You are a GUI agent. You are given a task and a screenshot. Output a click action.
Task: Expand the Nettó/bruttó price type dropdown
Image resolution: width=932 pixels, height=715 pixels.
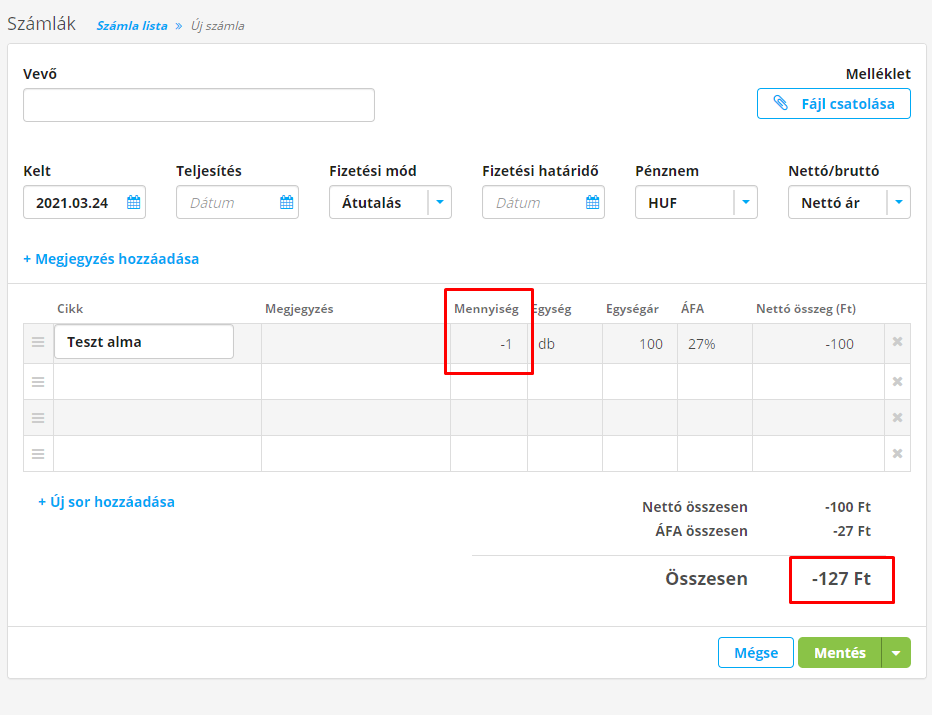click(898, 203)
